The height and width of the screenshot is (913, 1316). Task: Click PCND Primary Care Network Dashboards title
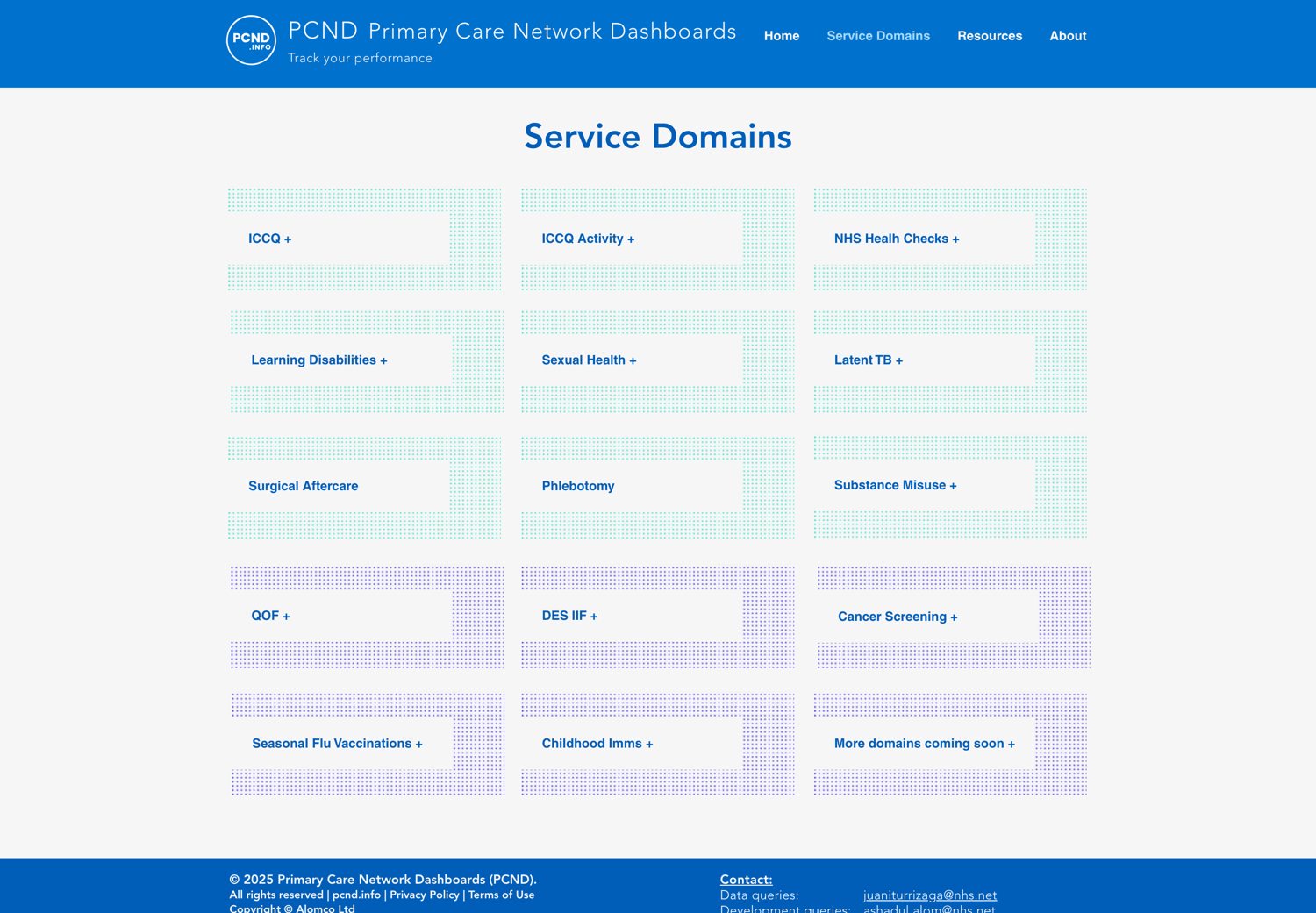512,31
